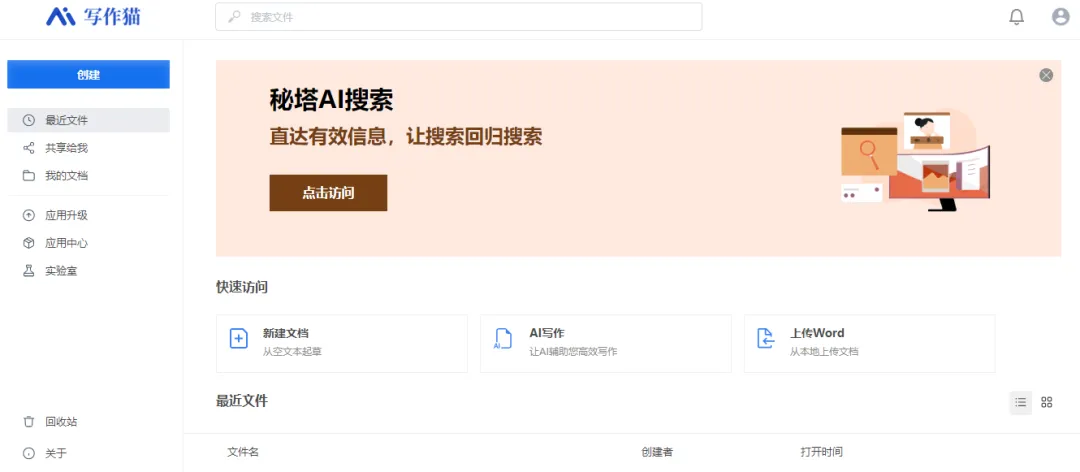The image size is (1080, 472).
Task: Click the clock icon beside 最近文件
Action: pyautogui.click(x=28, y=120)
